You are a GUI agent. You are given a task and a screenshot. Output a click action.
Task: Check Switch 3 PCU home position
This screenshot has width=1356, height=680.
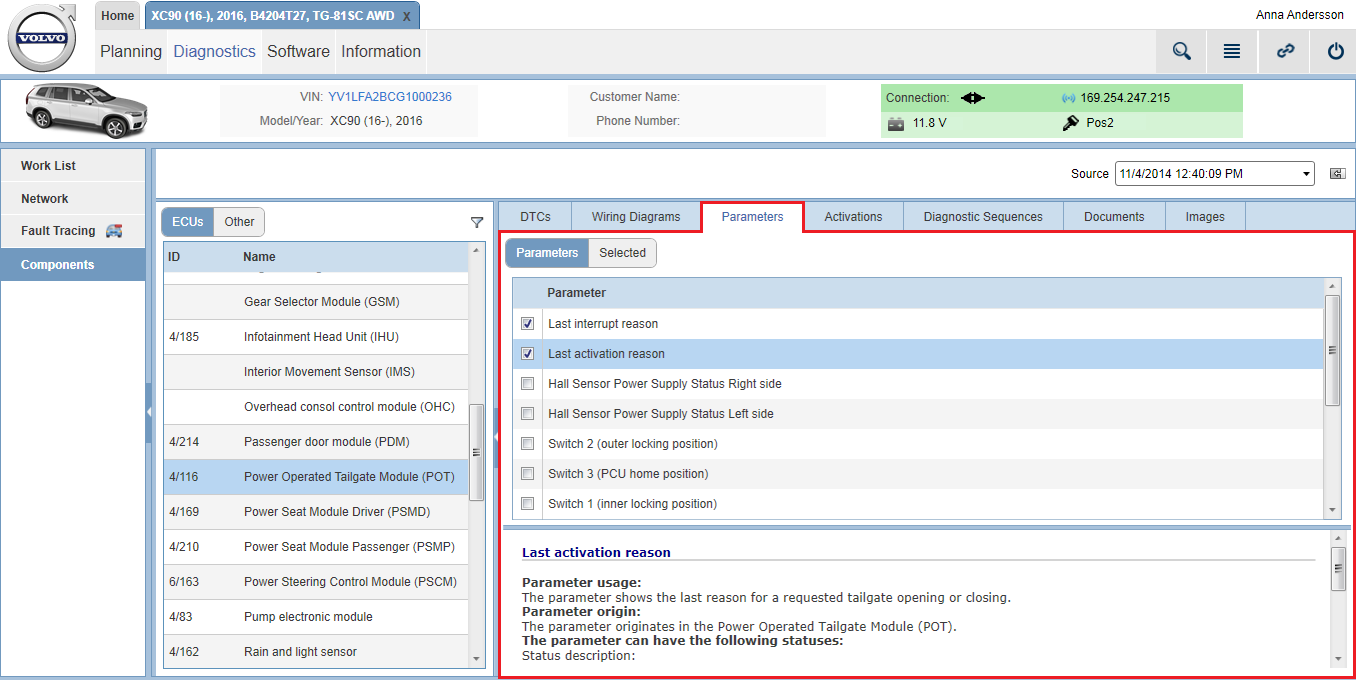pos(528,474)
